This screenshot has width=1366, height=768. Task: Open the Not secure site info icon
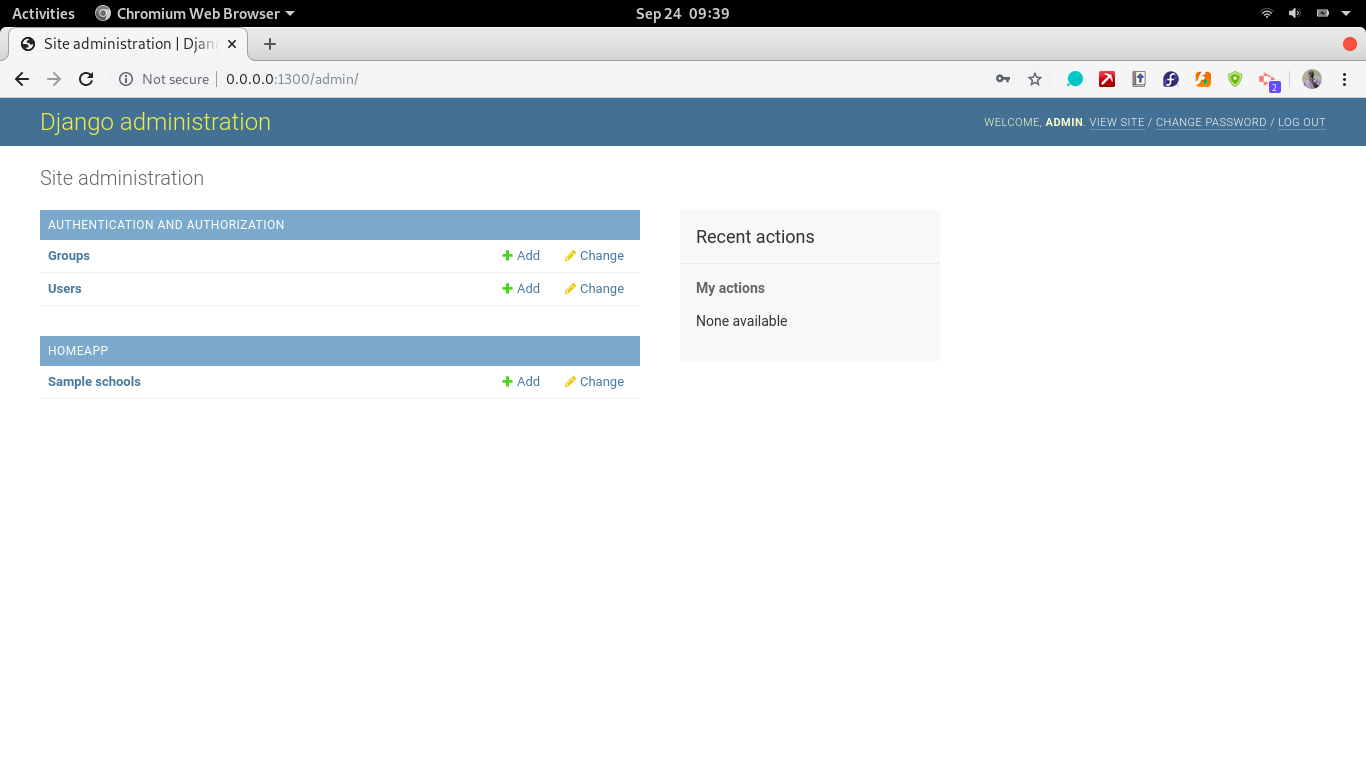coord(126,79)
